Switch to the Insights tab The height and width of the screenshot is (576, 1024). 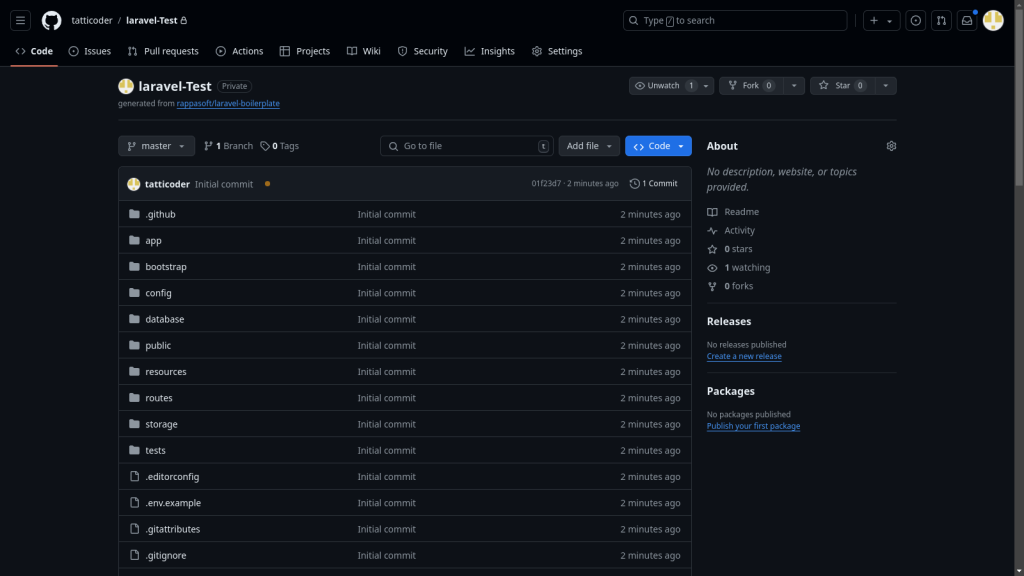coord(489,51)
